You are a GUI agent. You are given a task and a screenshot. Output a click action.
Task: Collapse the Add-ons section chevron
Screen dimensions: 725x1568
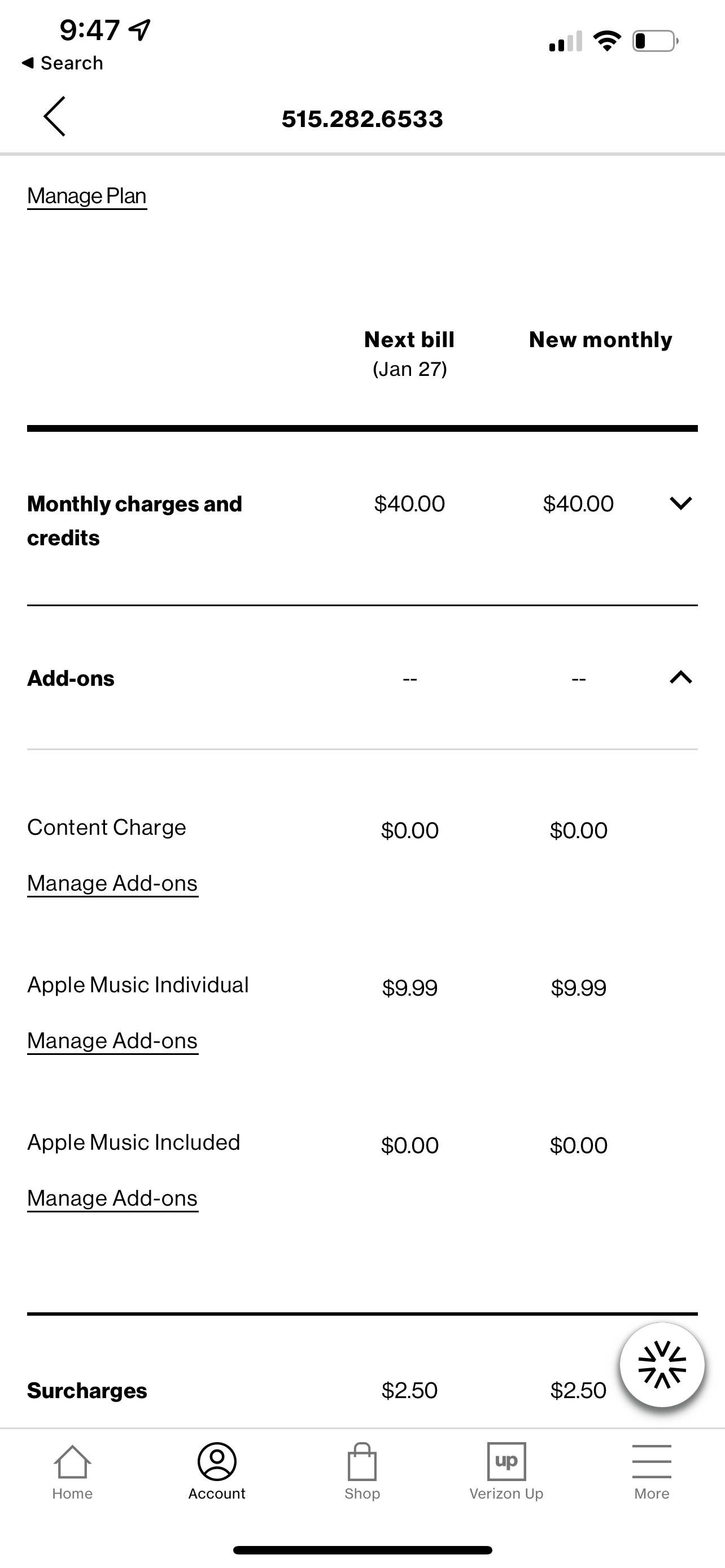click(680, 677)
